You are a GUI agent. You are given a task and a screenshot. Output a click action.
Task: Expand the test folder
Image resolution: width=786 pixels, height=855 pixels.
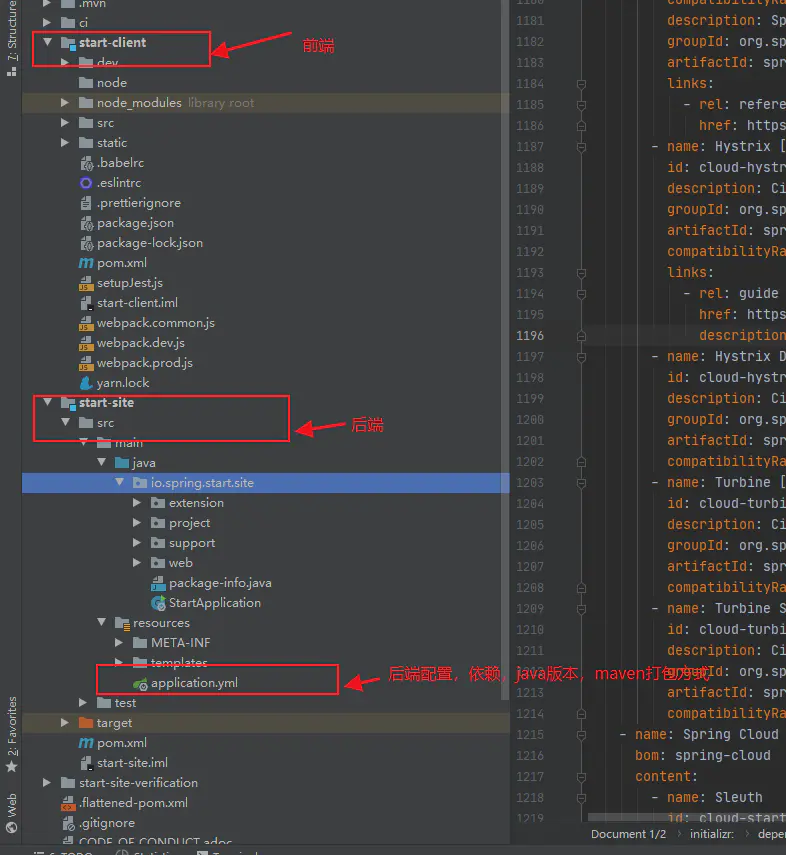click(83, 703)
